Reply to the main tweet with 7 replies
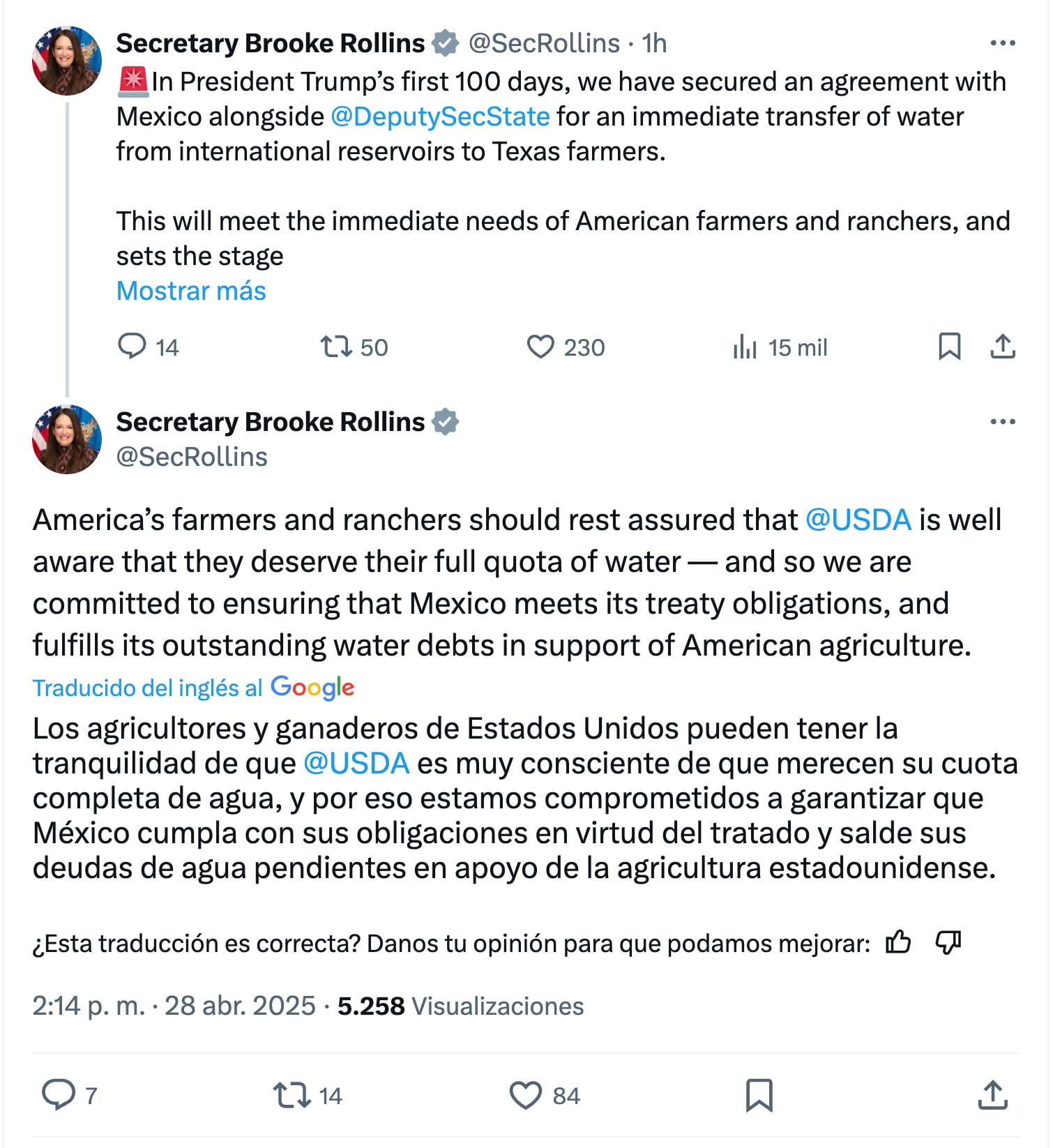 tap(59, 1095)
